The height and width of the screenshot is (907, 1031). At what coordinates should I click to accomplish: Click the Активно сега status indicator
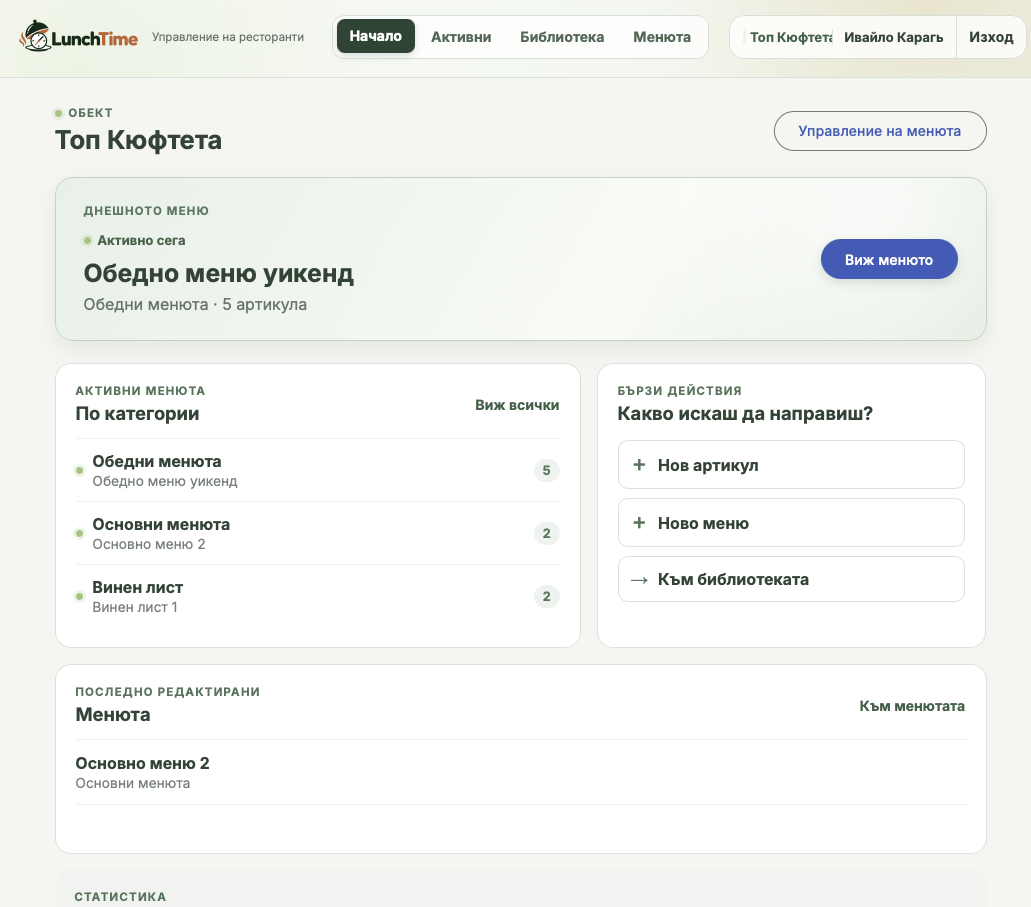click(x=134, y=241)
